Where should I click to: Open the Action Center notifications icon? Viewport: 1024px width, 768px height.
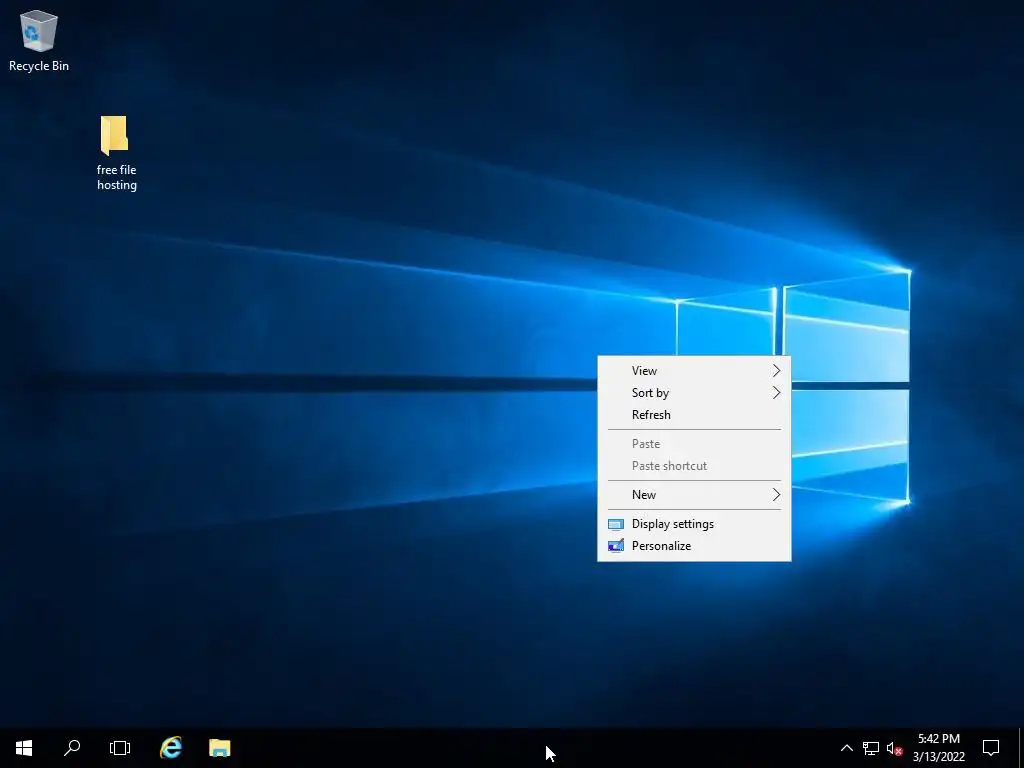pyautogui.click(x=991, y=748)
